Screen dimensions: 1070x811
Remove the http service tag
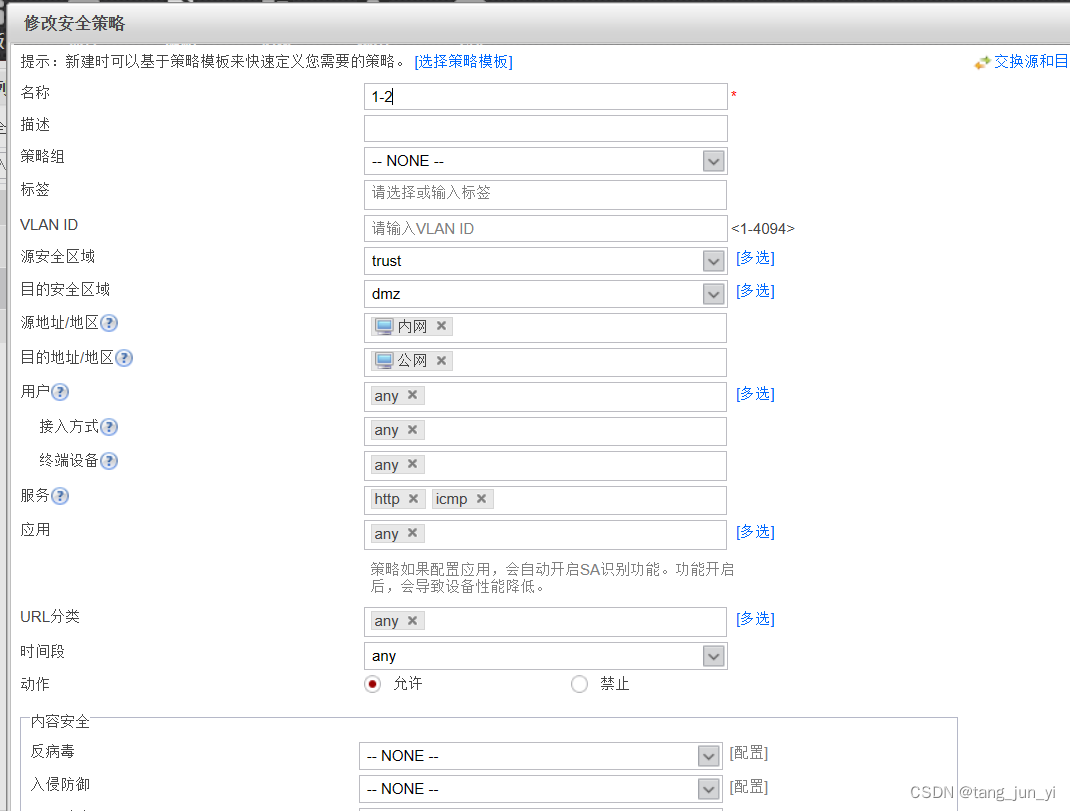pyautogui.click(x=413, y=498)
